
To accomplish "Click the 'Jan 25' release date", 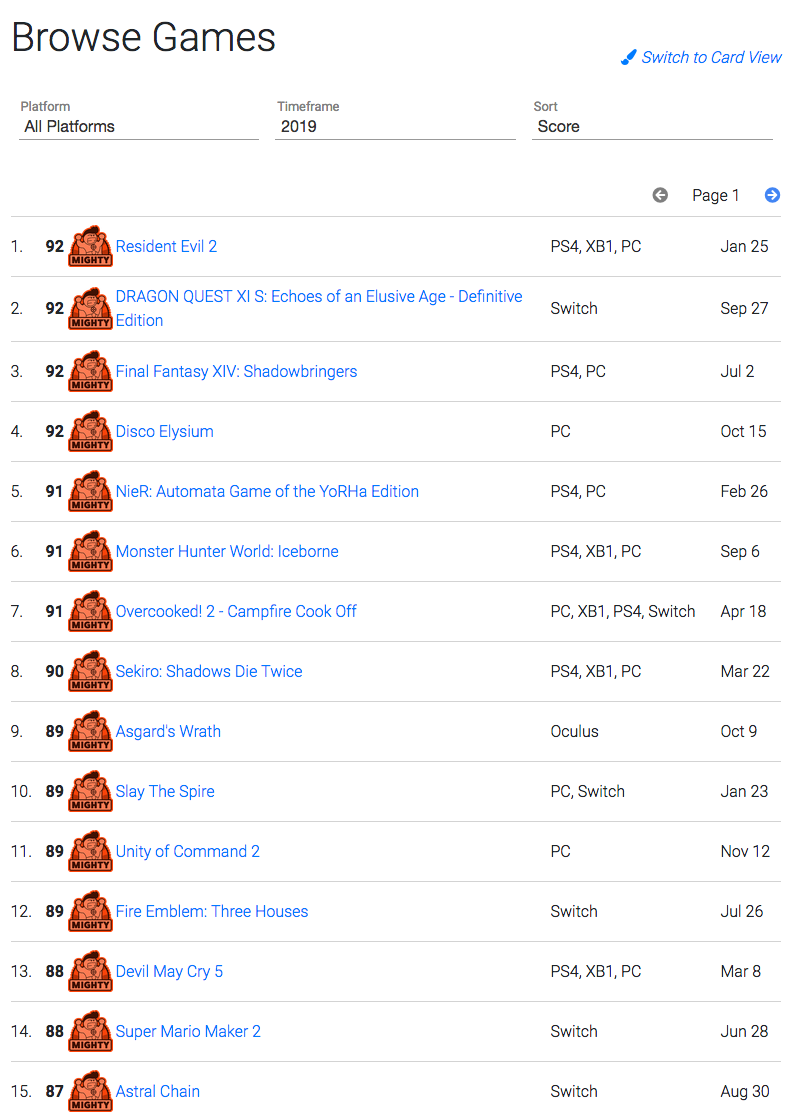I will coord(744,246).
